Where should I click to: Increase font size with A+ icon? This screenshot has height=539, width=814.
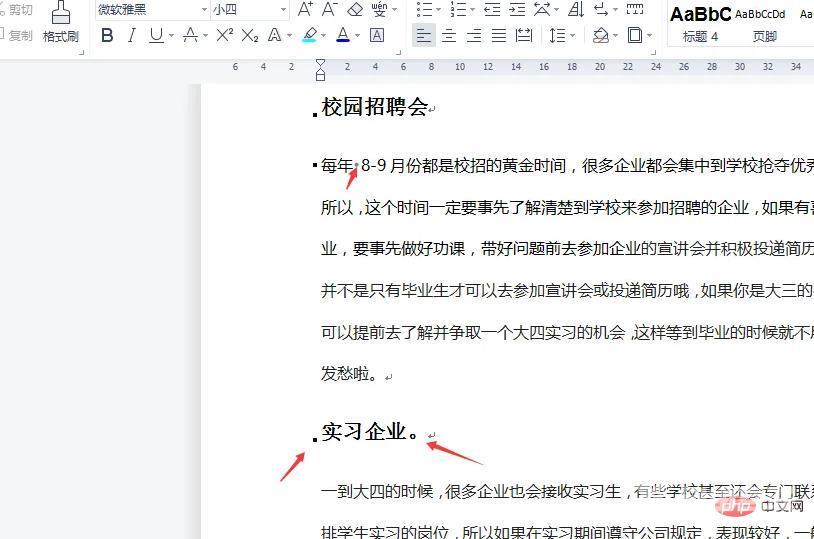click(x=306, y=10)
